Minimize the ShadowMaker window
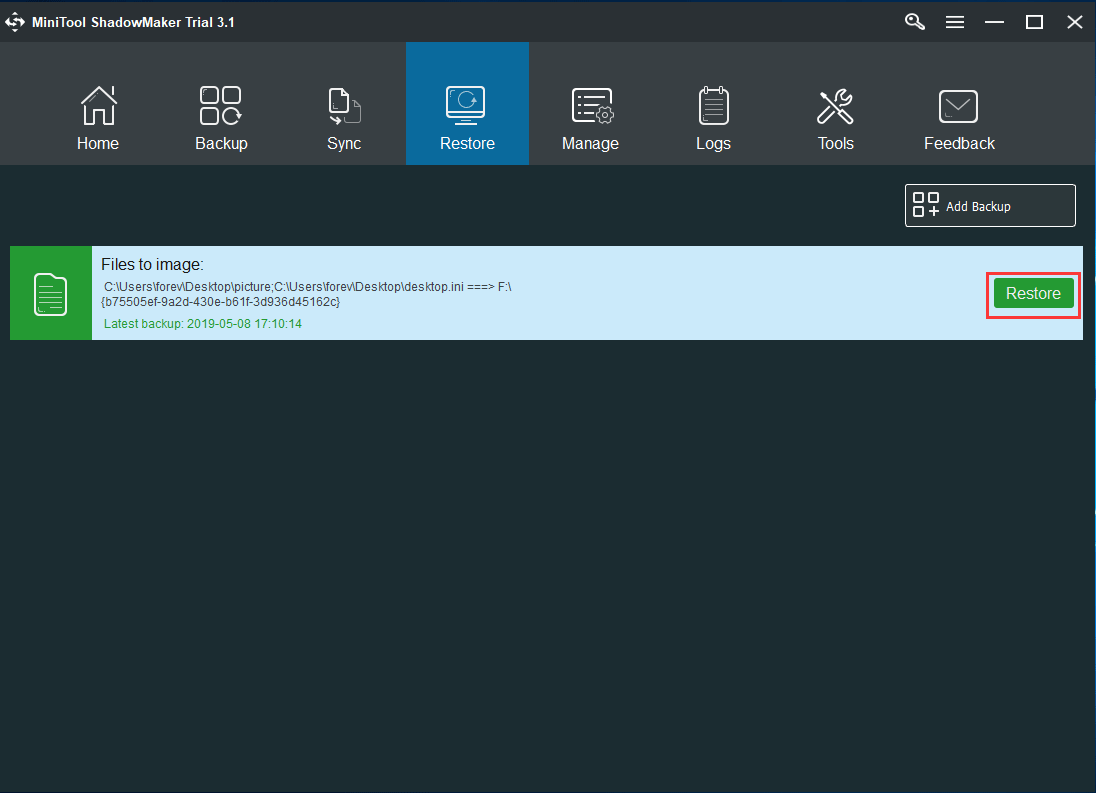This screenshot has height=793, width=1096. [995, 21]
